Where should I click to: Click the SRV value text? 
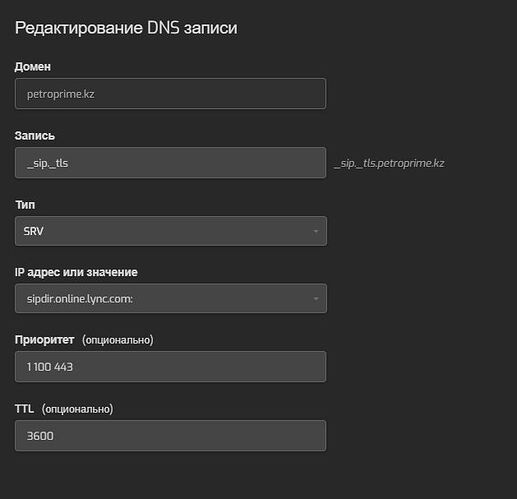pos(33,231)
